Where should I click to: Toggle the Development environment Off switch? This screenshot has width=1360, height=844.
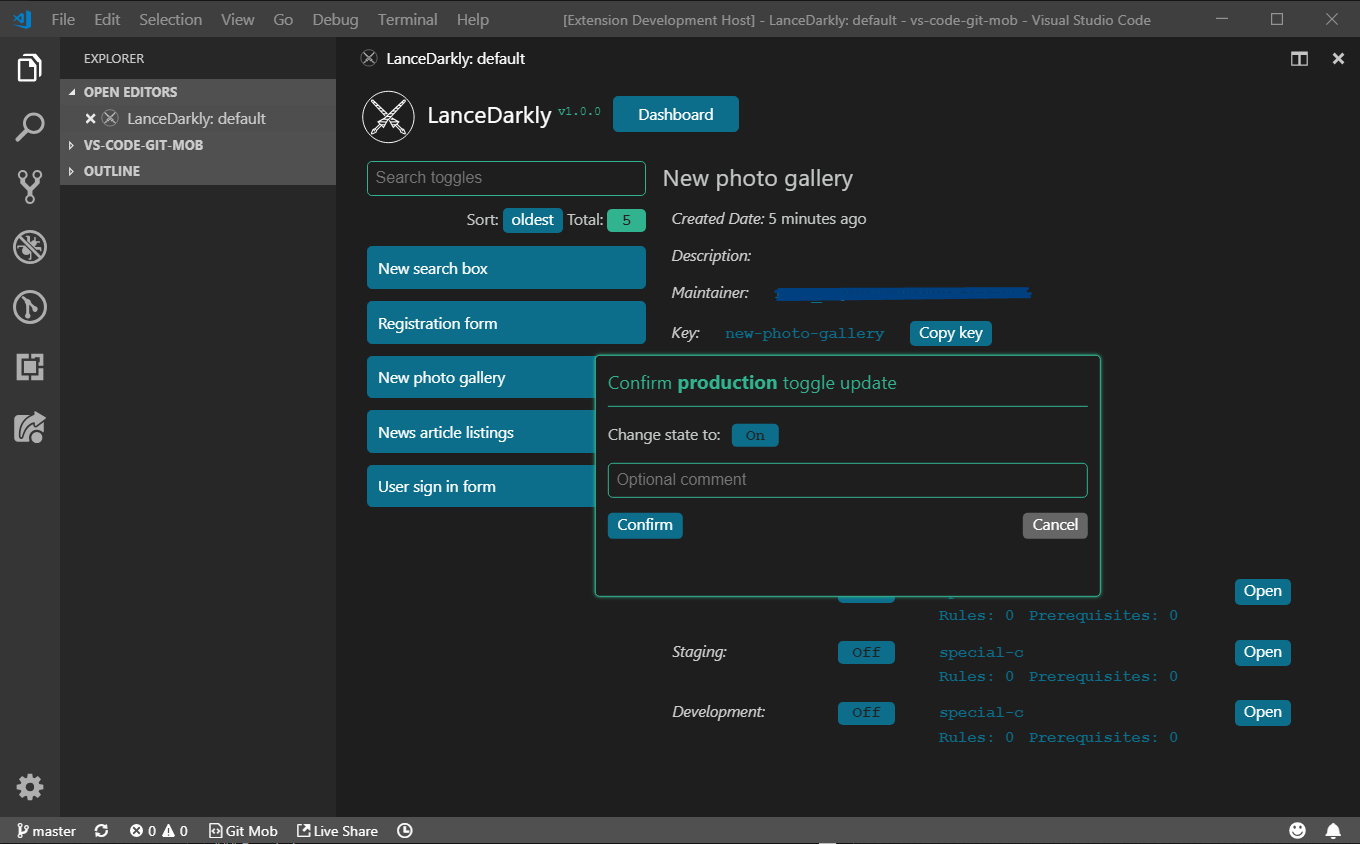pos(866,713)
